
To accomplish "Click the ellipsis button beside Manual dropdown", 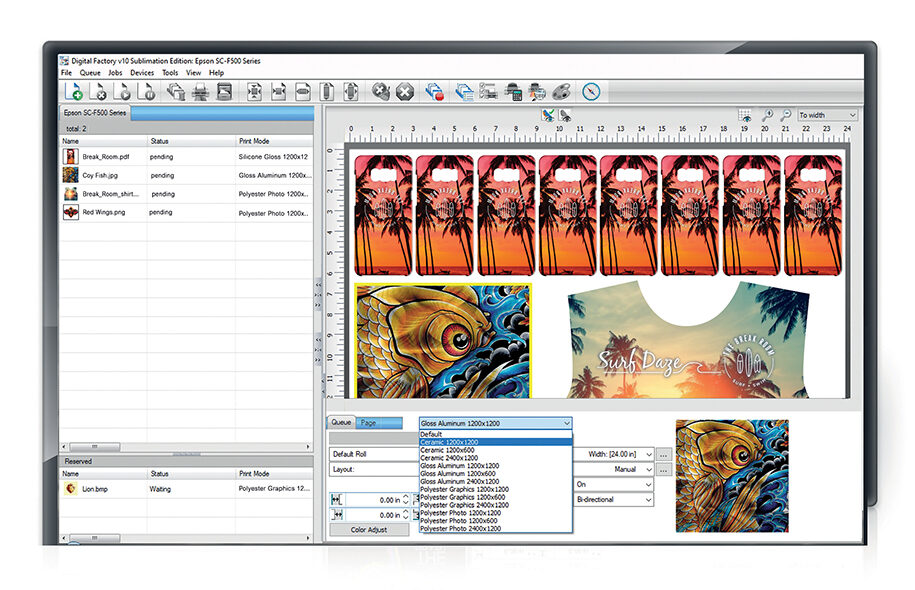I will 663,469.
